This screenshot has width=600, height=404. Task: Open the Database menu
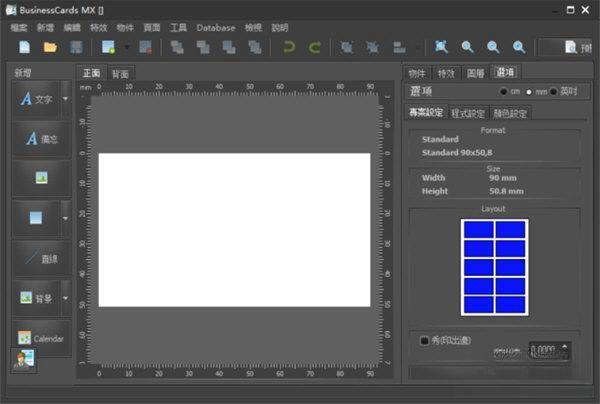coord(215,28)
